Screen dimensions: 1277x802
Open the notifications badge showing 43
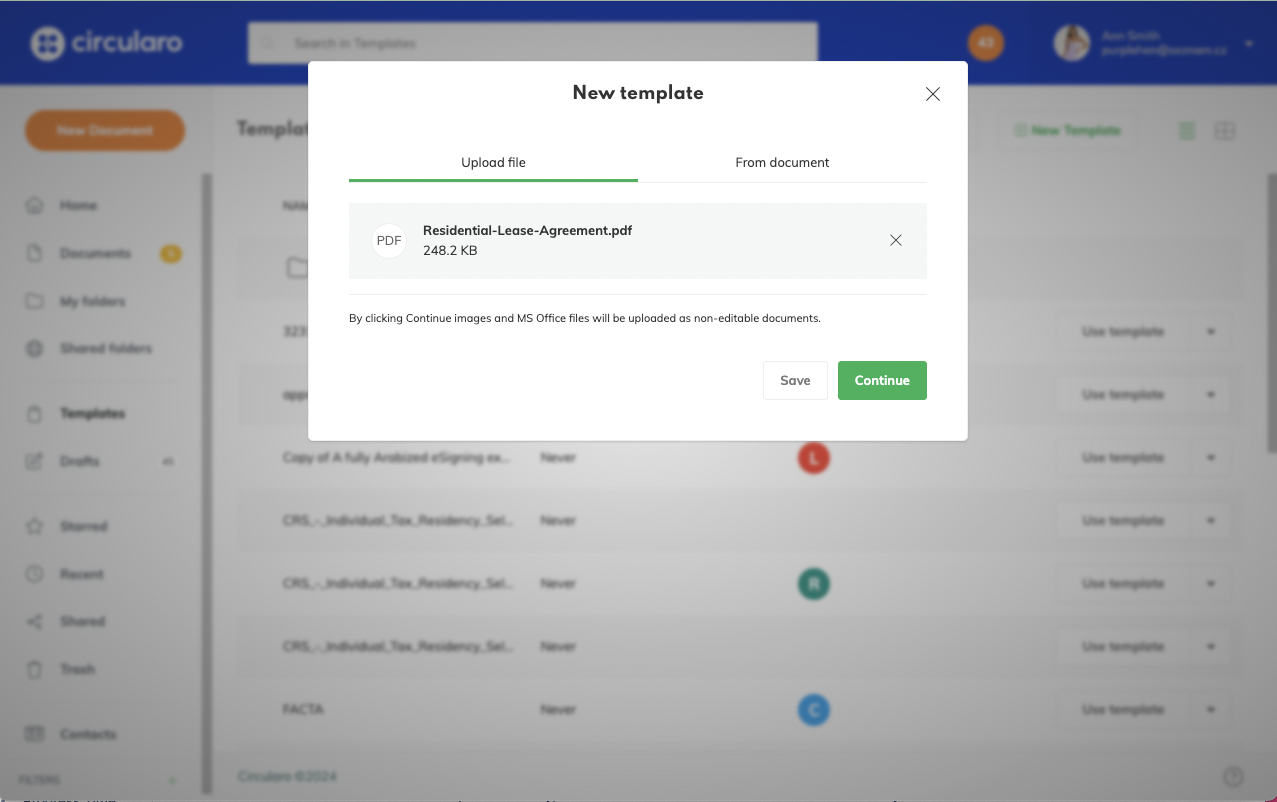(x=986, y=43)
